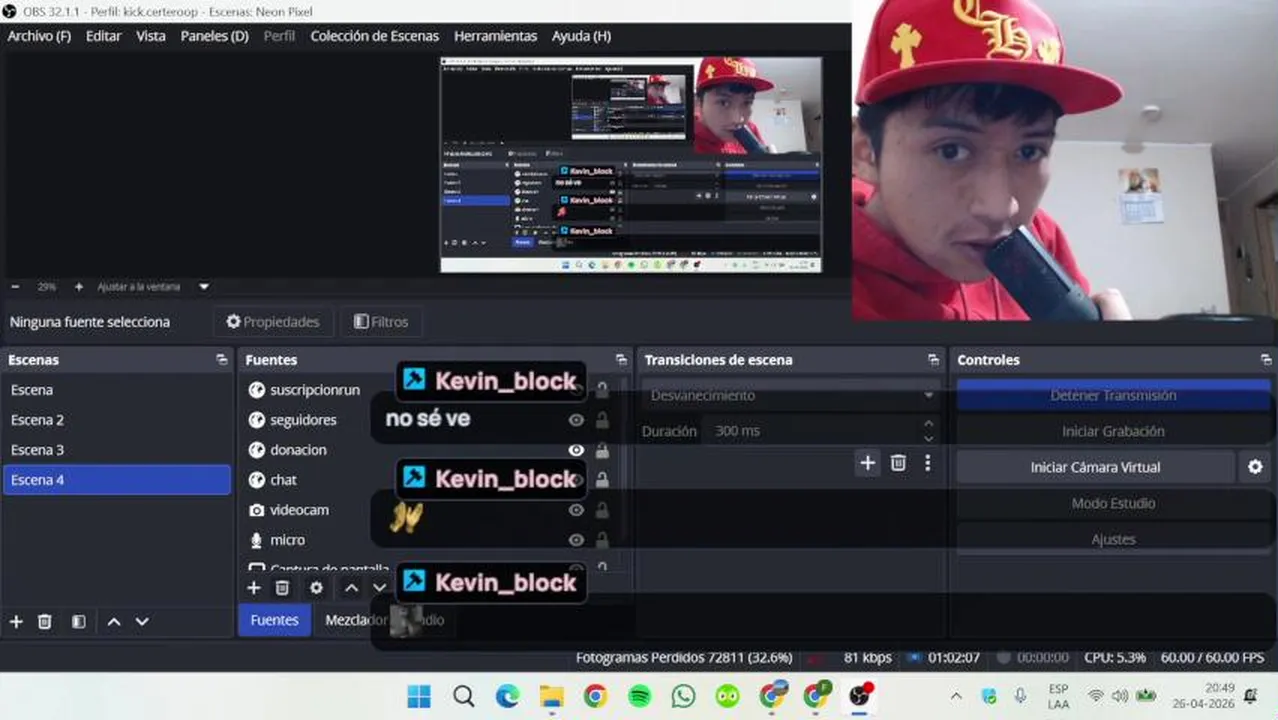The height and width of the screenshot is (720, 1278).
Task: Open Spotify from the taskbar
Action: pos(639,696)
